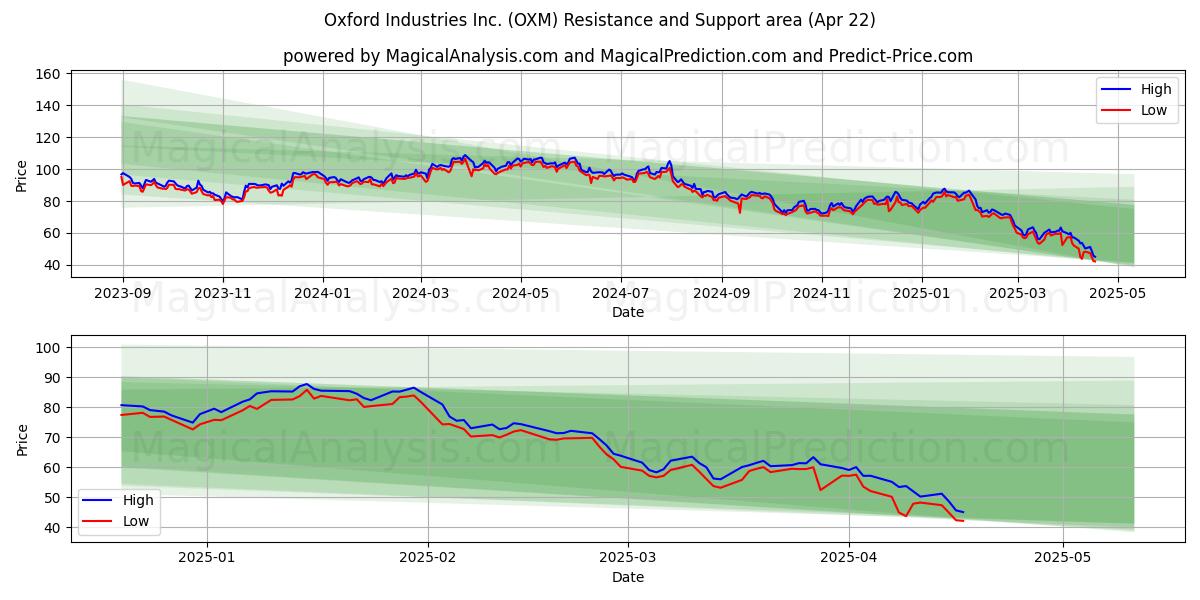The image size is (1200, 600).
Task: Click the '2025-05' tick label in top chart
Action: (1117, 294)
